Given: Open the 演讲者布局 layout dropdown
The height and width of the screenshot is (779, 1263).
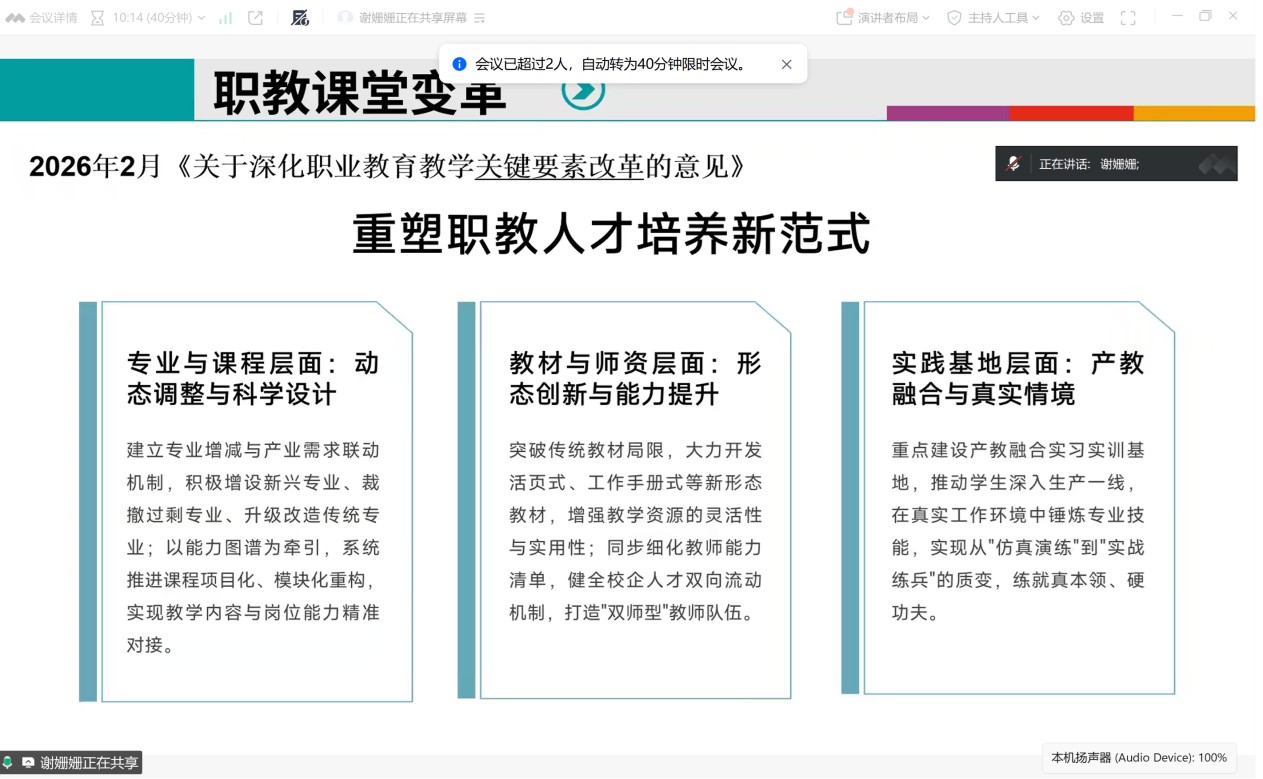Looking at the screenshot, I should point(883,18).
